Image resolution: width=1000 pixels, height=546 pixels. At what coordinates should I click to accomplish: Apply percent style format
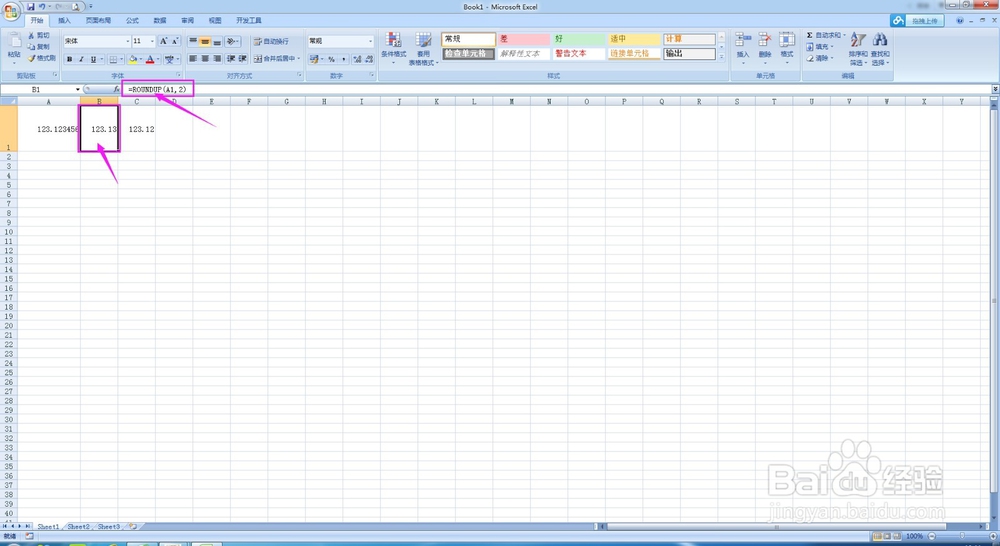coord(332,59)
